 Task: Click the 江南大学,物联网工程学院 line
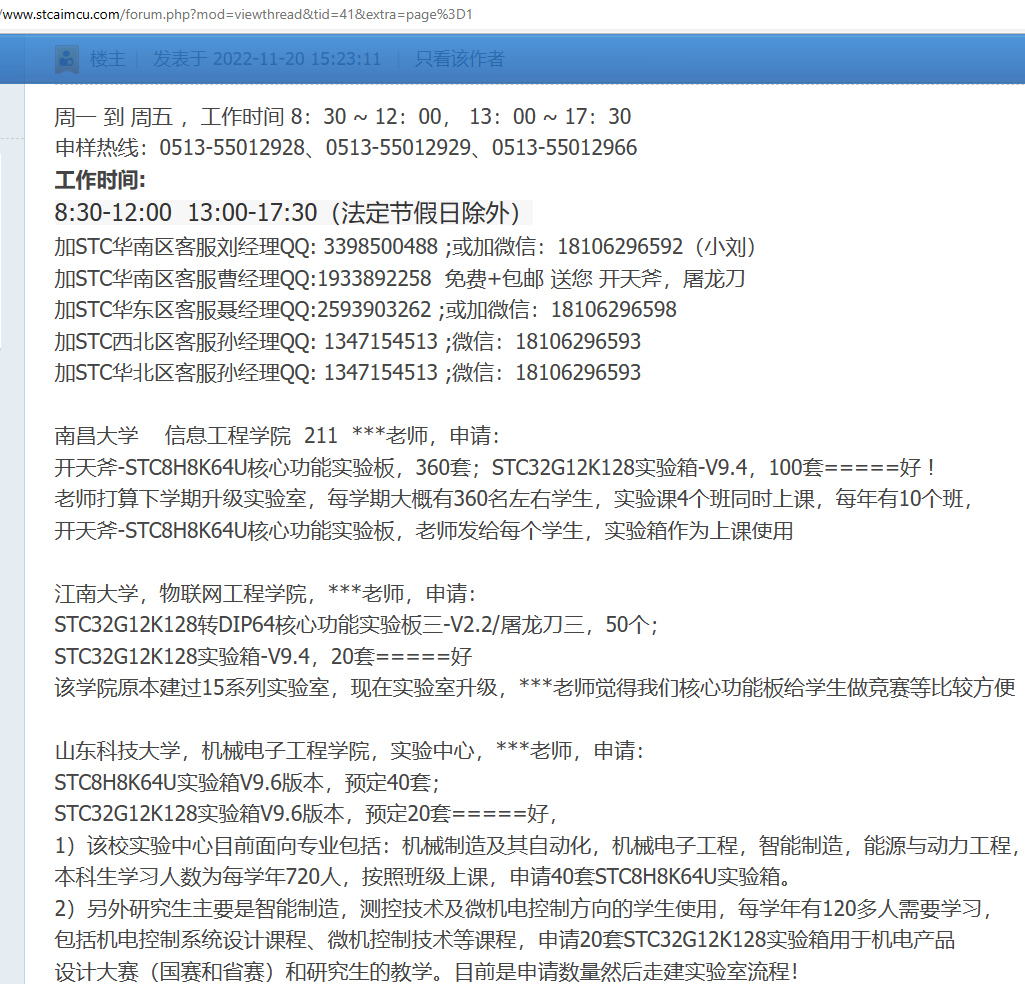(x=265, y=594)
